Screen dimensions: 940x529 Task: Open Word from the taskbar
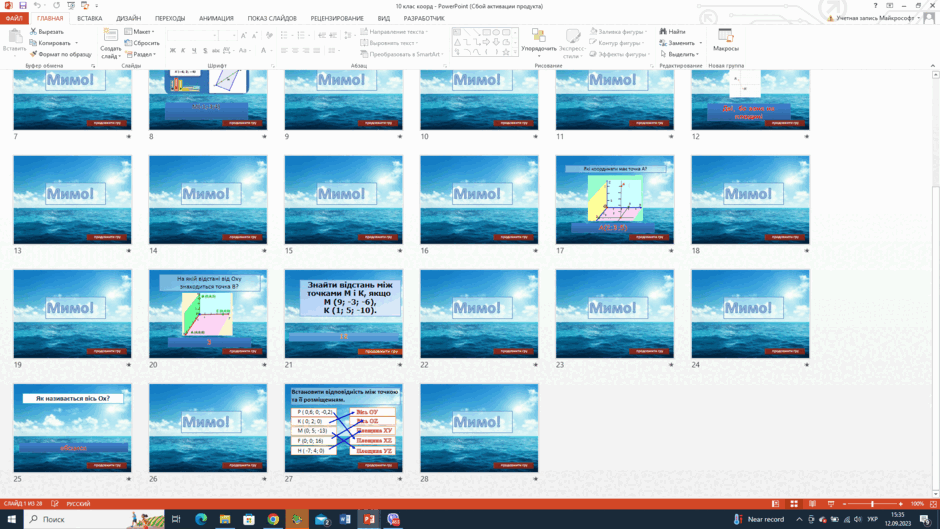point(345,519)
